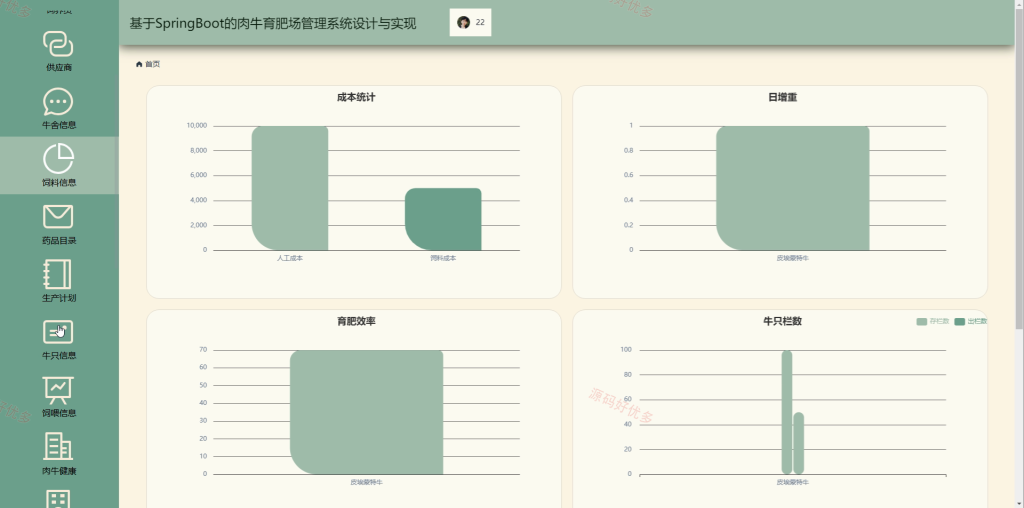Image resolution: width=1024 pixels, height=508 pixels.
Task: Click the 供应商 menu label
Action: pyautogui.click(x=59, y=67)
